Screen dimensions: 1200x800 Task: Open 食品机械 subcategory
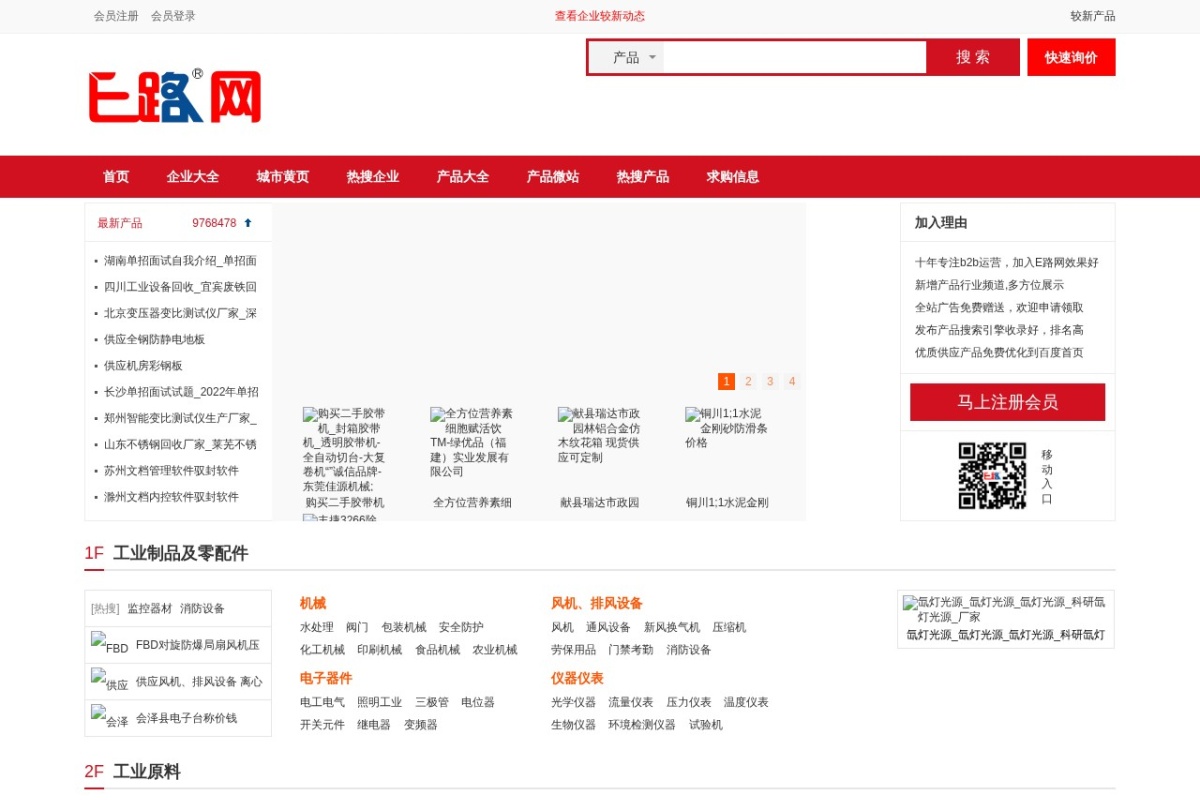coord(437,650)
